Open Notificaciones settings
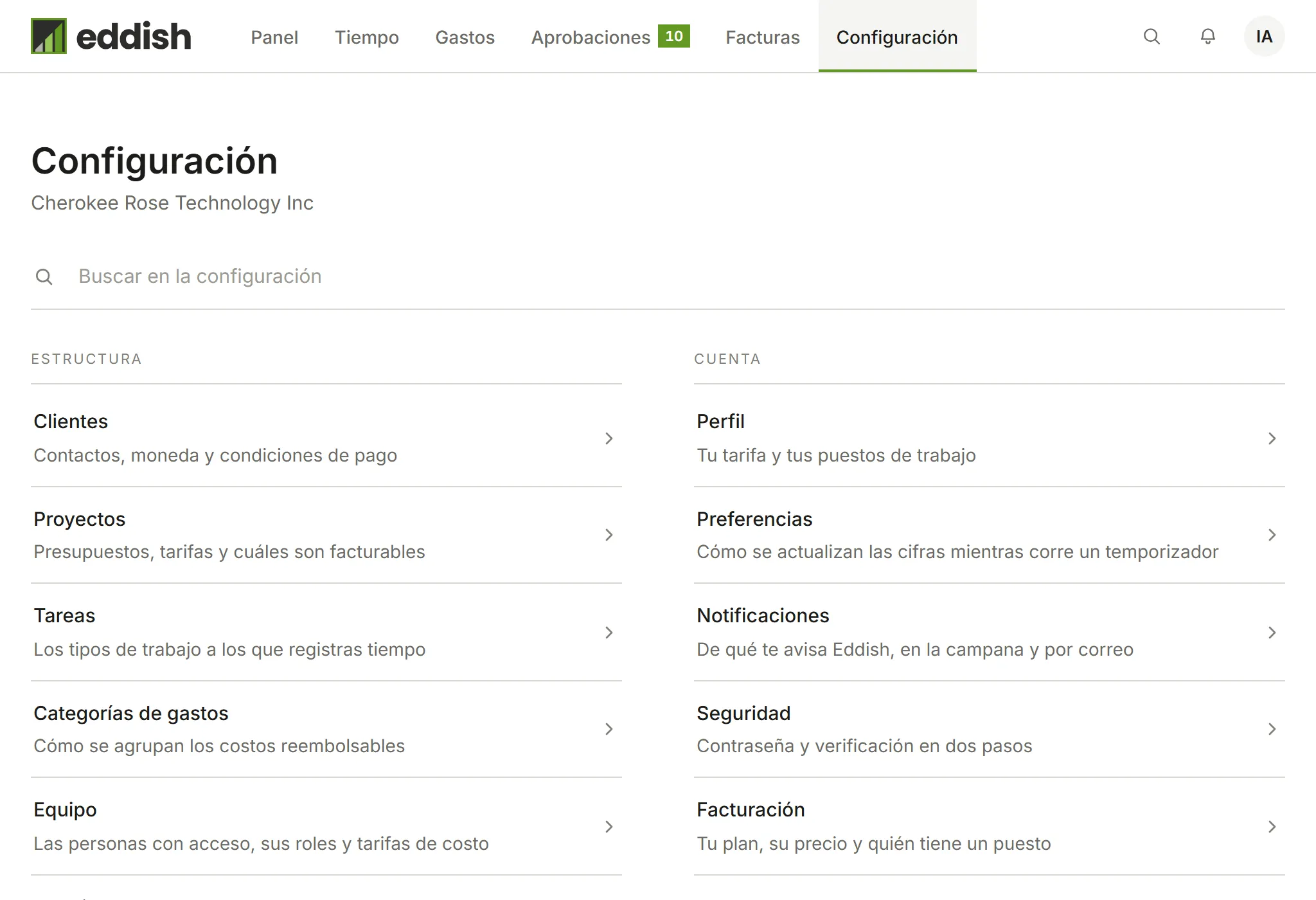 (990, 632)
